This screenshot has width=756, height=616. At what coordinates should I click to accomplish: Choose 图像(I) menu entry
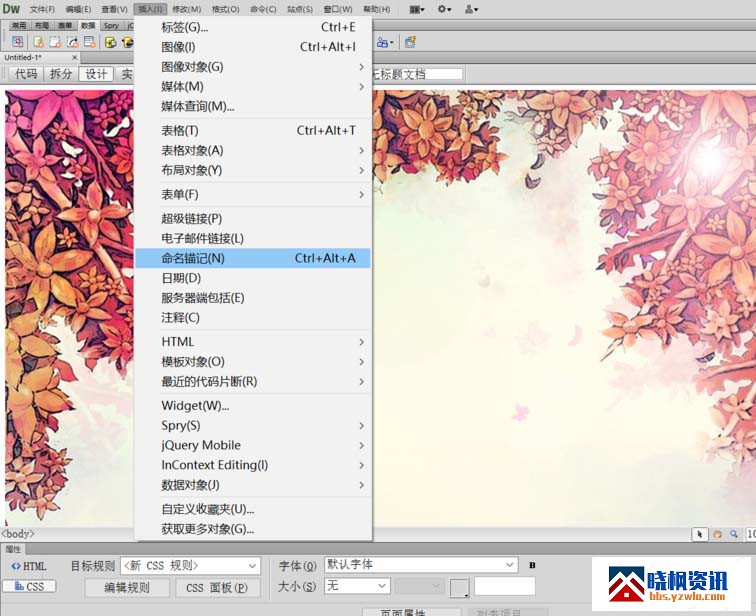(253, 47)
